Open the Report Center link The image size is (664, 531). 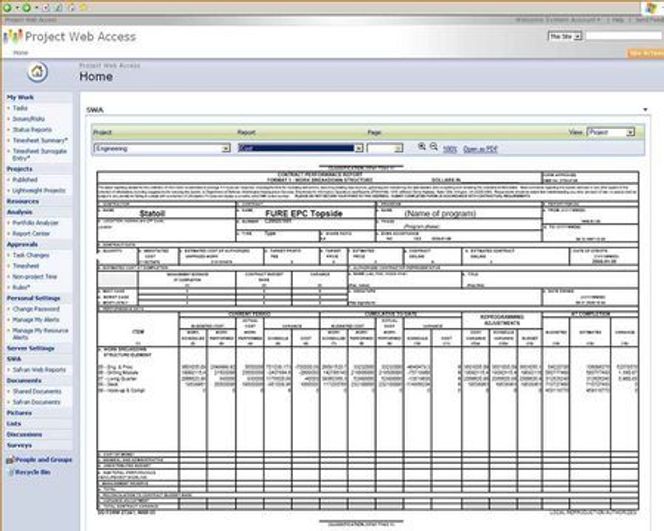point(31,234)
